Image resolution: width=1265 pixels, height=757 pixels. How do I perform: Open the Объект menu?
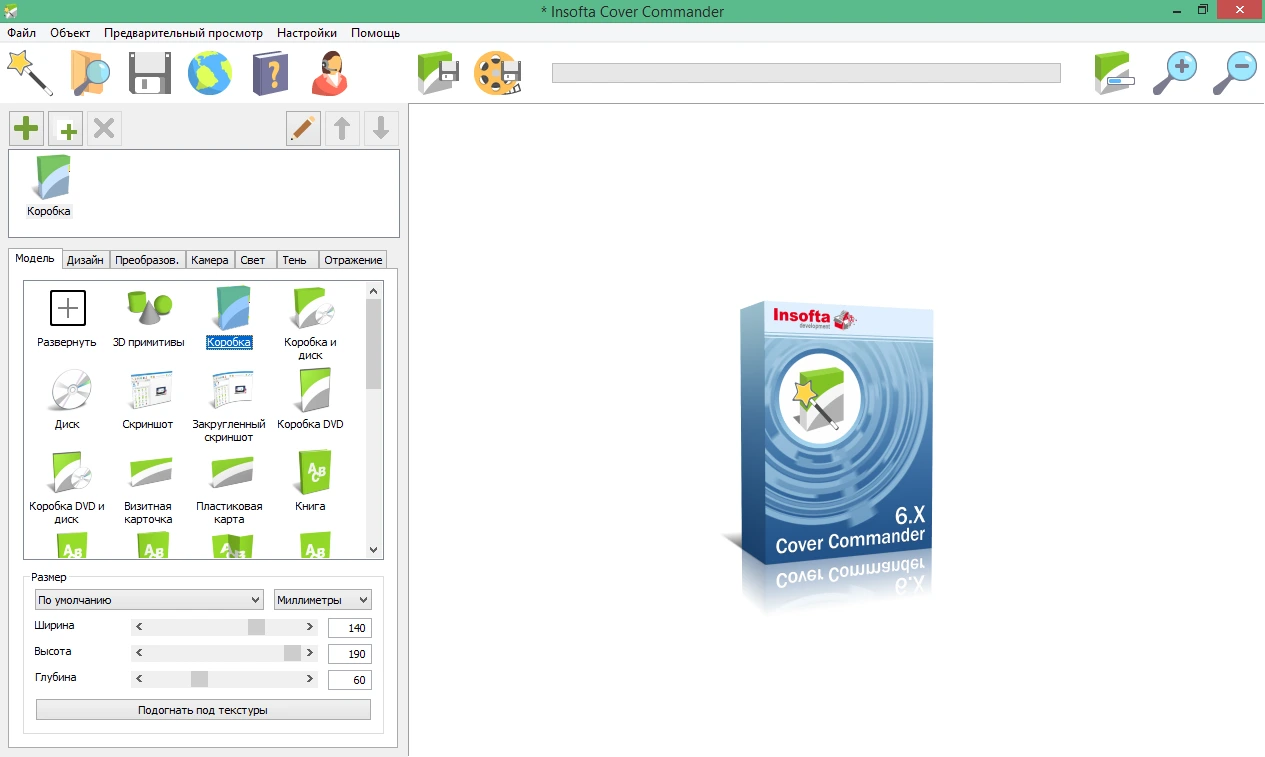pos(70,33)
